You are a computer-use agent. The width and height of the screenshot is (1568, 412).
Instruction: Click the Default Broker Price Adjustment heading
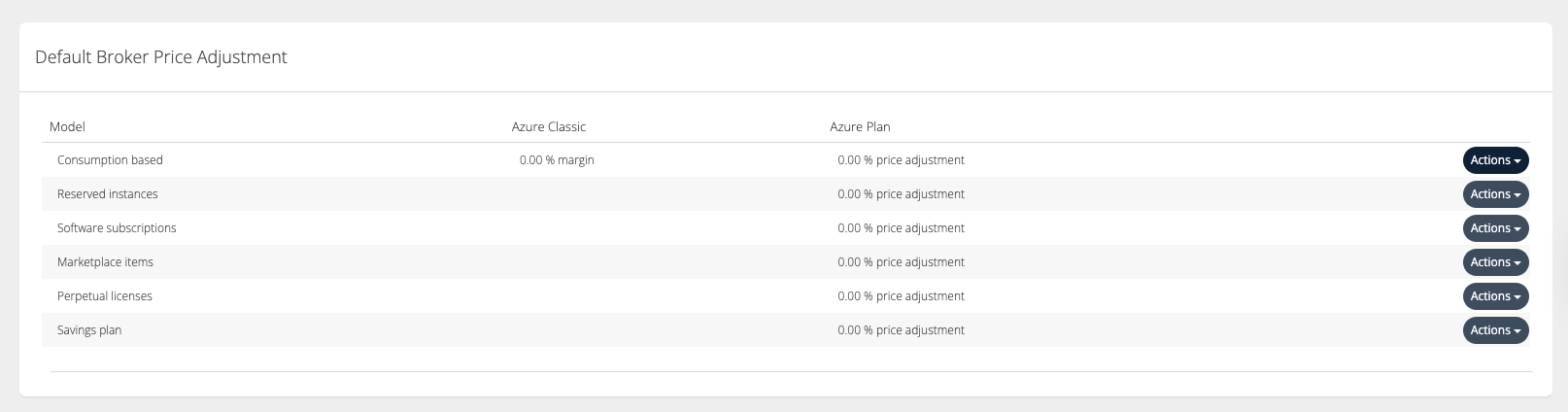161,57
